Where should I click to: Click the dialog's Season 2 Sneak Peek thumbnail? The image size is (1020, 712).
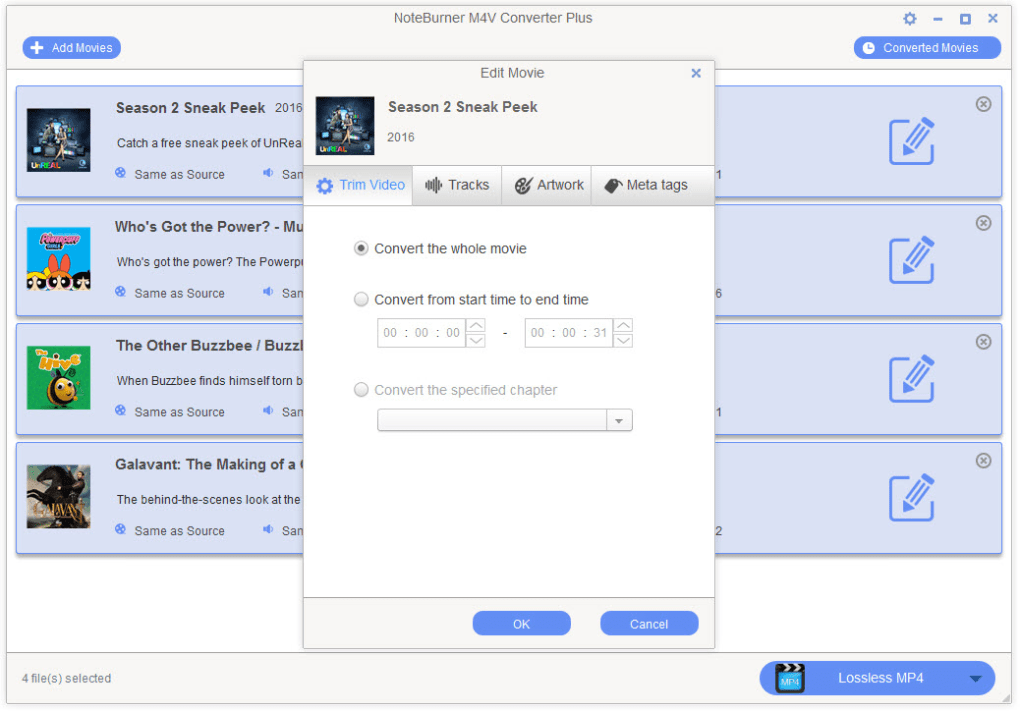(x=345, y=125)
